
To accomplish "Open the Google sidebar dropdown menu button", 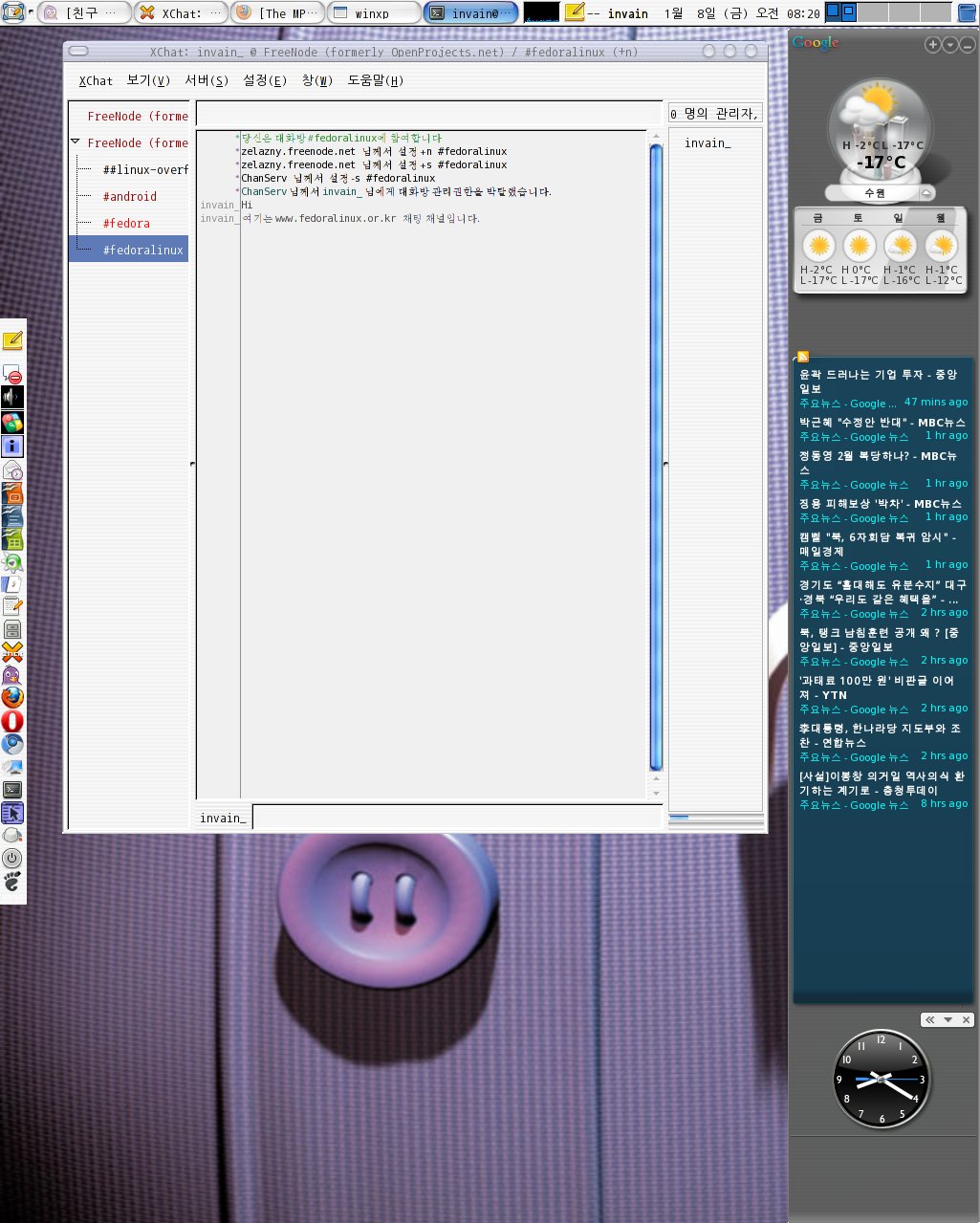I will point(950,45).
